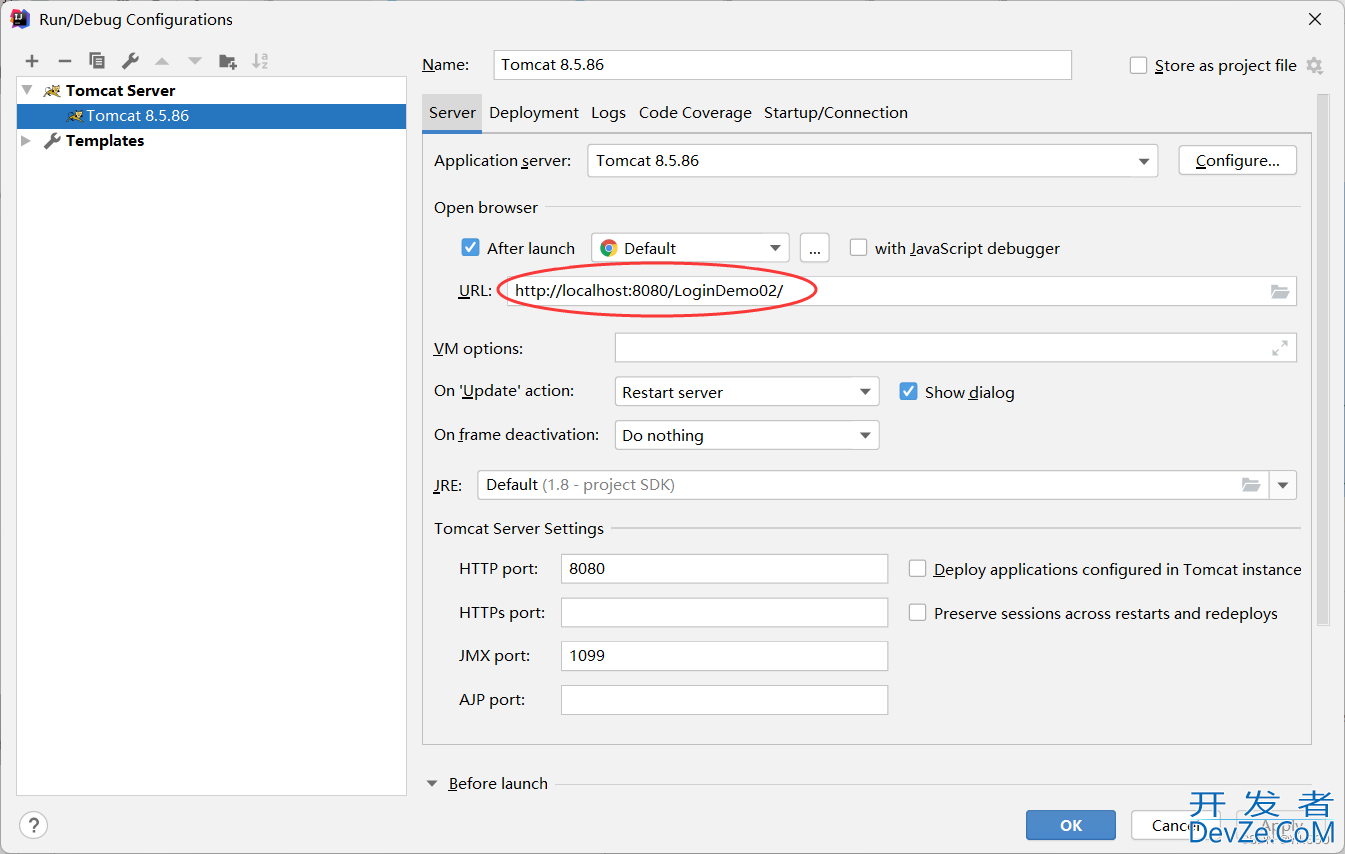1345x854 pixels.
Task: Expand VM options field editor
Action: (x=1280, y=348)
